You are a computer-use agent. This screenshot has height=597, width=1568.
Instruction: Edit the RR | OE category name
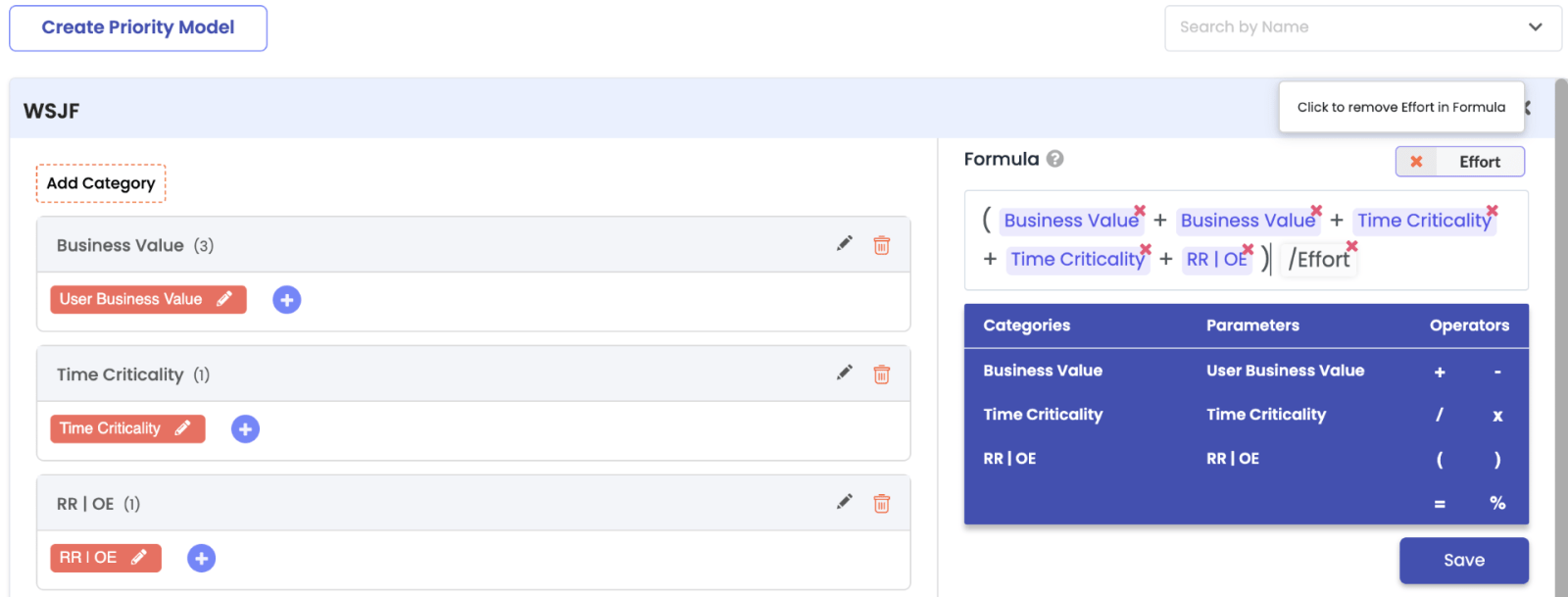click(x=844, y=503)
